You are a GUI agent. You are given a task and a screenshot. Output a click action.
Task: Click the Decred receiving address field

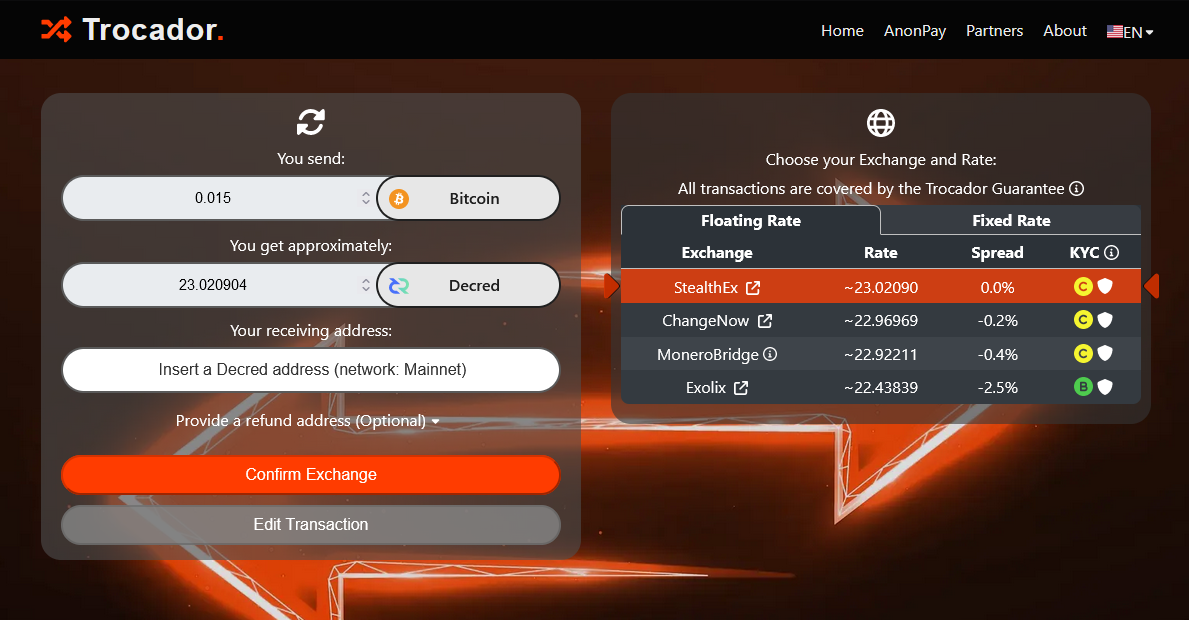click(x=311, y=370)
